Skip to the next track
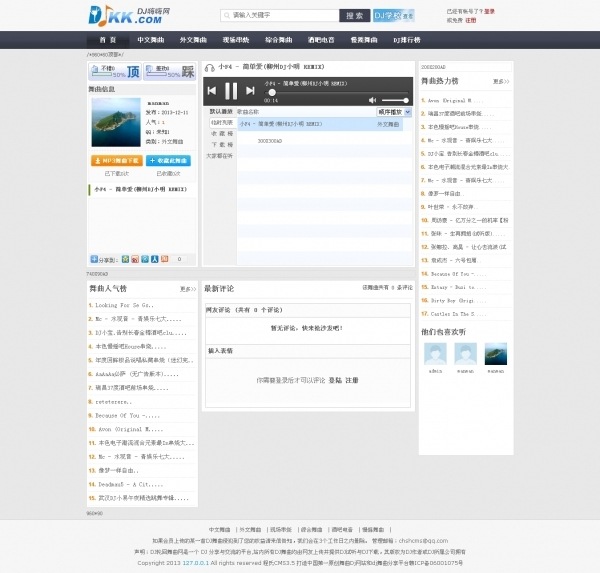Viewport: 600px width, 573px height. [x=250, y=91]
